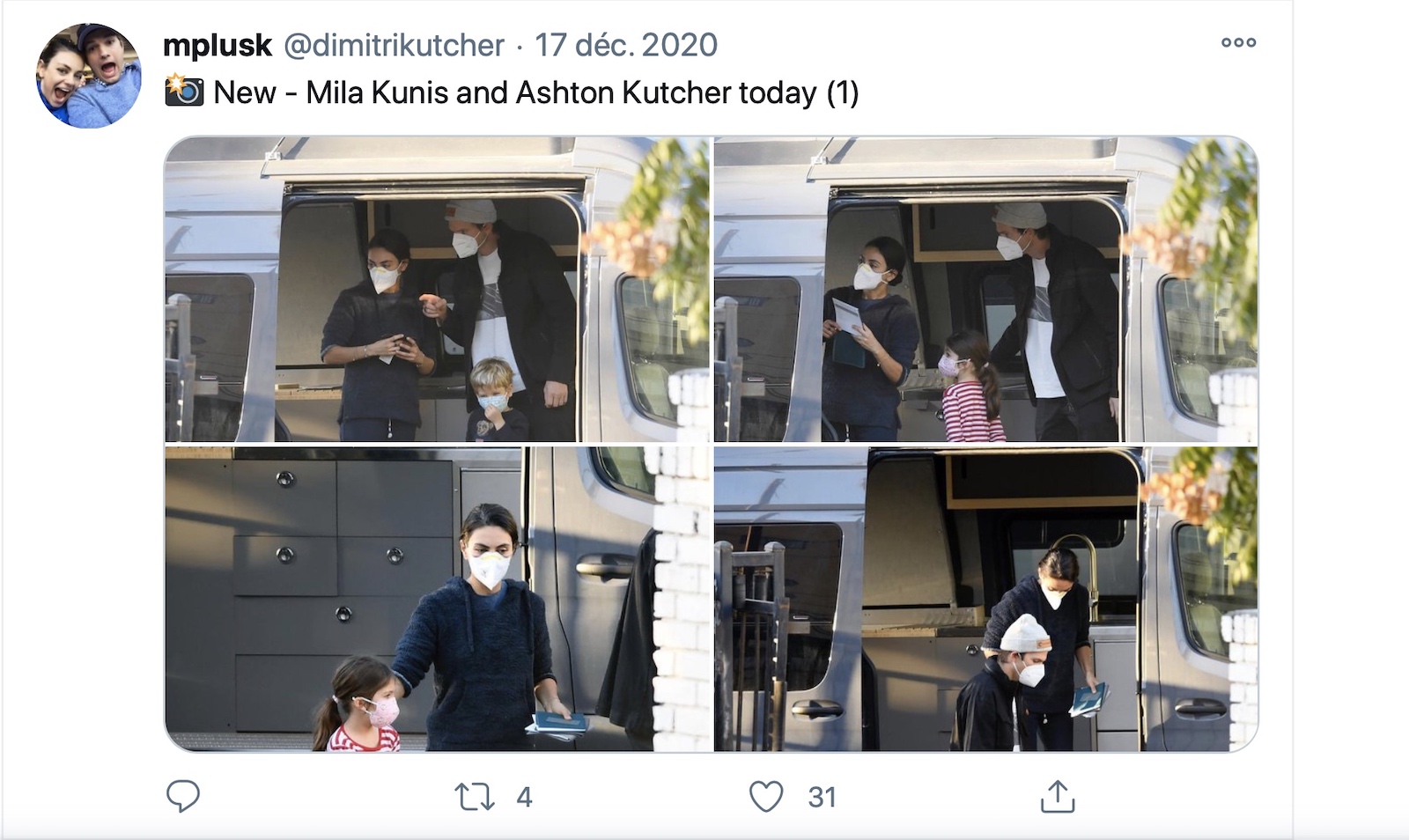This screenshot has height=840, width=1409.
Task: Open the mplusk profile avatar
Action: 88,76
